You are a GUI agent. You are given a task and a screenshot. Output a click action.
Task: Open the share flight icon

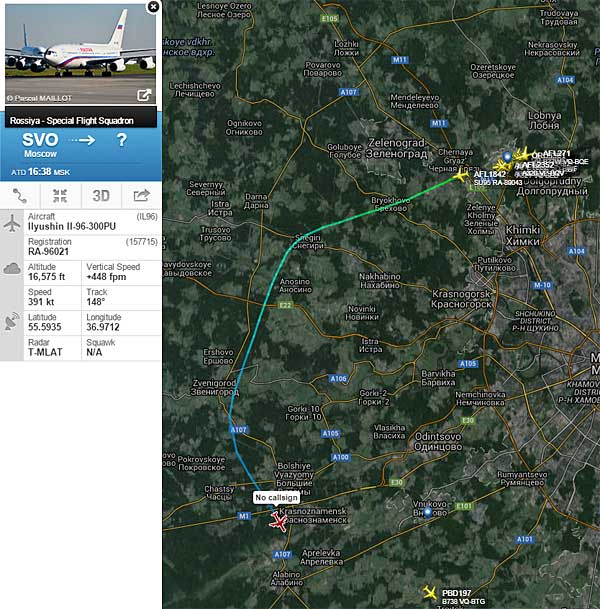pos(142,196)
